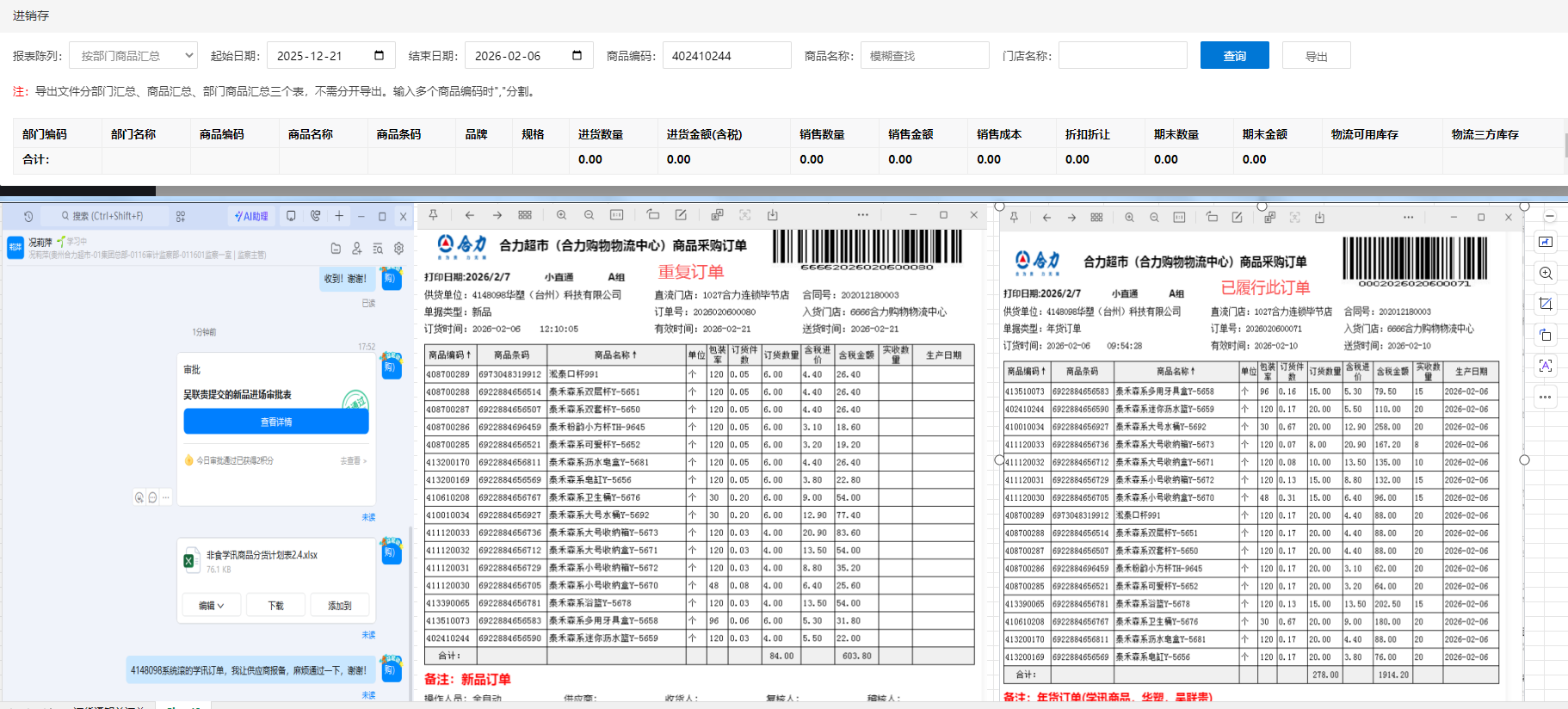This screenshot has width=1568, height=709.
Task: Open the AI助理 assistant in chat window
Action: click(x=251, y=217)
